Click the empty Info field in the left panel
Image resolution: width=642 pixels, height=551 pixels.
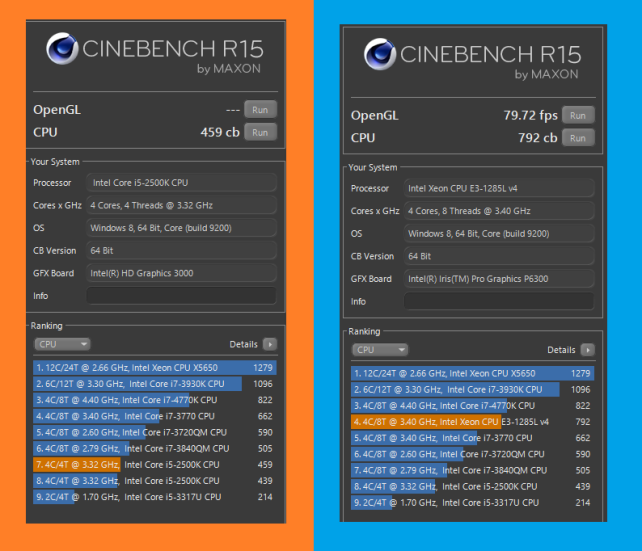coord(180,296)
